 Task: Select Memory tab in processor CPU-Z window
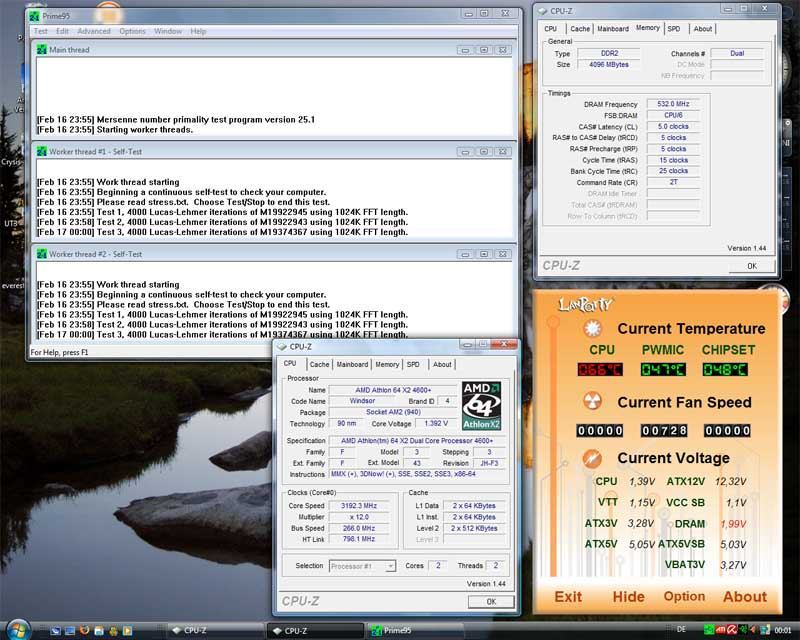click(x=387, y=364)
